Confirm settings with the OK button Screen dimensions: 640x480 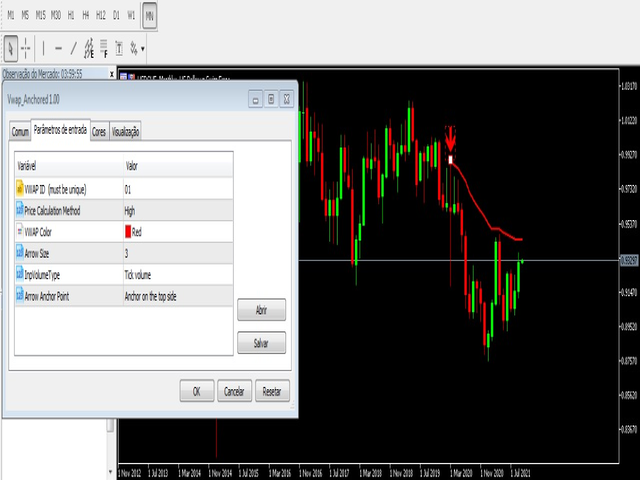(x=197, y=391)
